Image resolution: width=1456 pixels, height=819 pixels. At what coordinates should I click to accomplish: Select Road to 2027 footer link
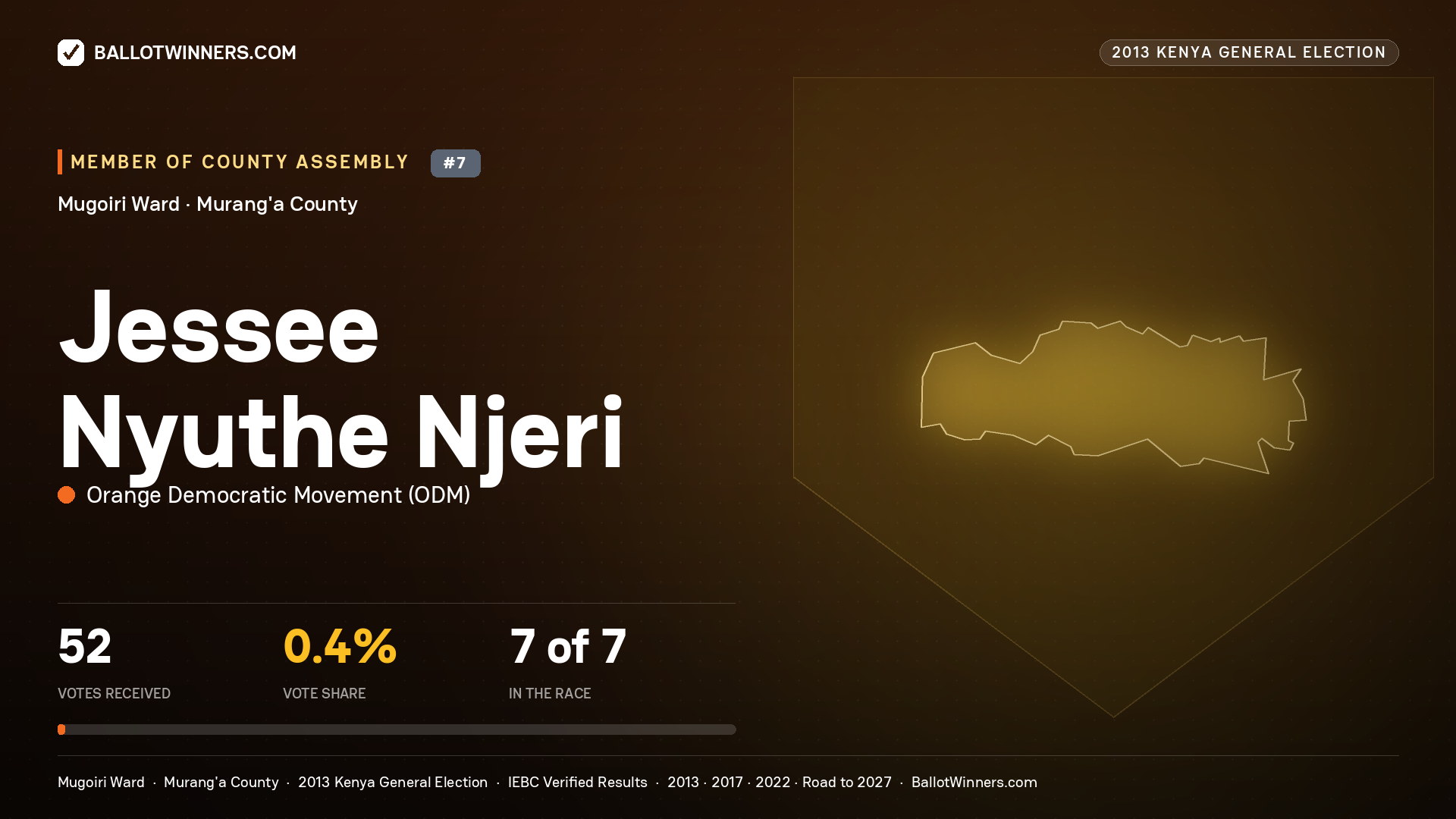coord(847,782)
